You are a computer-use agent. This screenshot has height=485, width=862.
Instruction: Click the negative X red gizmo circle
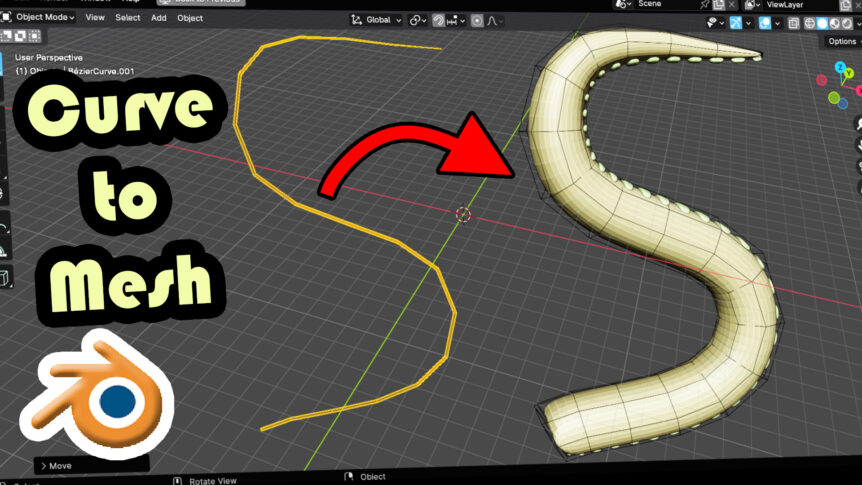[x=822, y=80]
